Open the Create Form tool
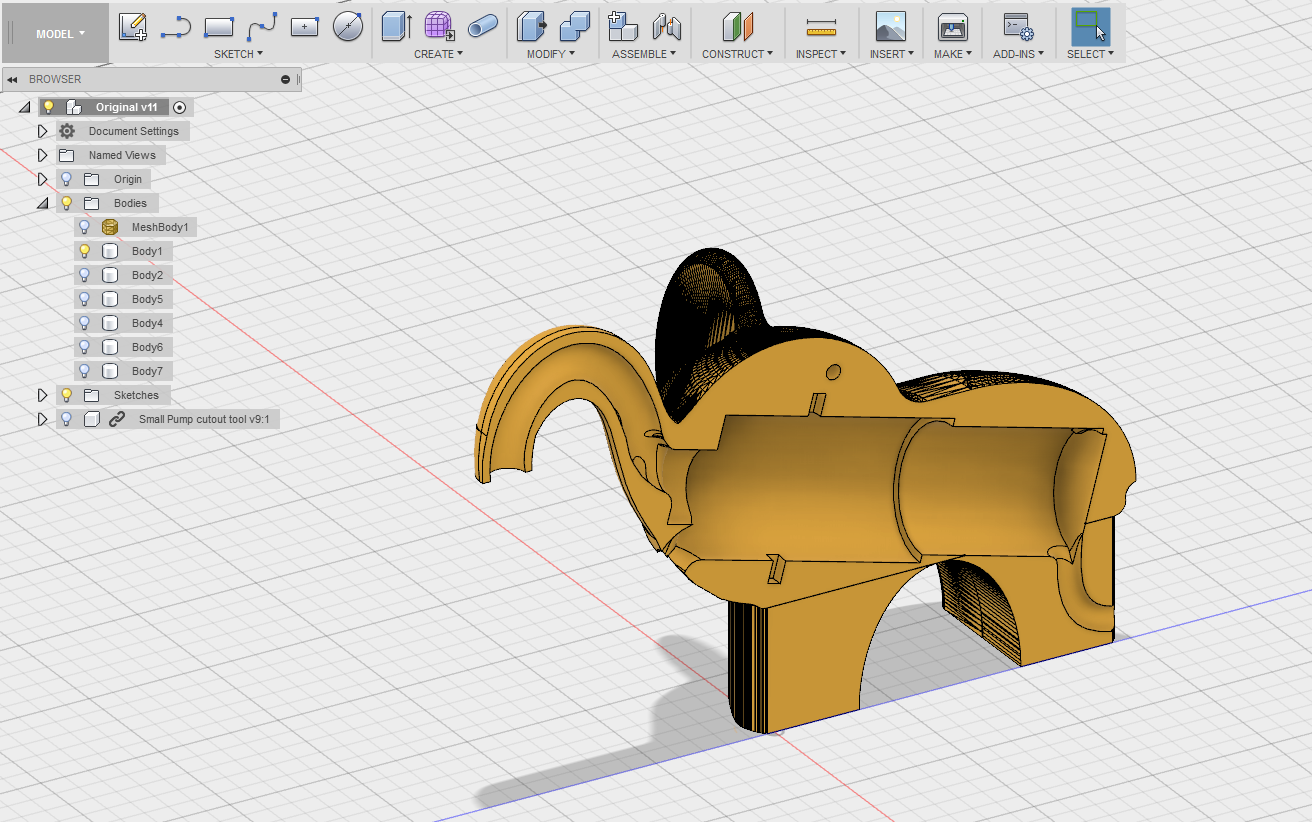 coord(439,27)
